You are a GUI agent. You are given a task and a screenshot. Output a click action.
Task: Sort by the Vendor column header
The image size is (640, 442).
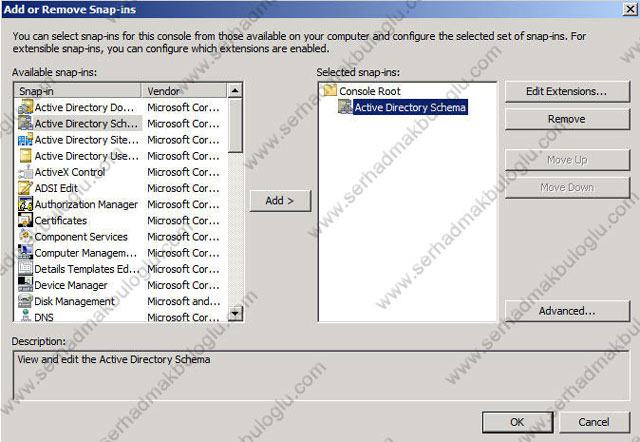[184, 91]
